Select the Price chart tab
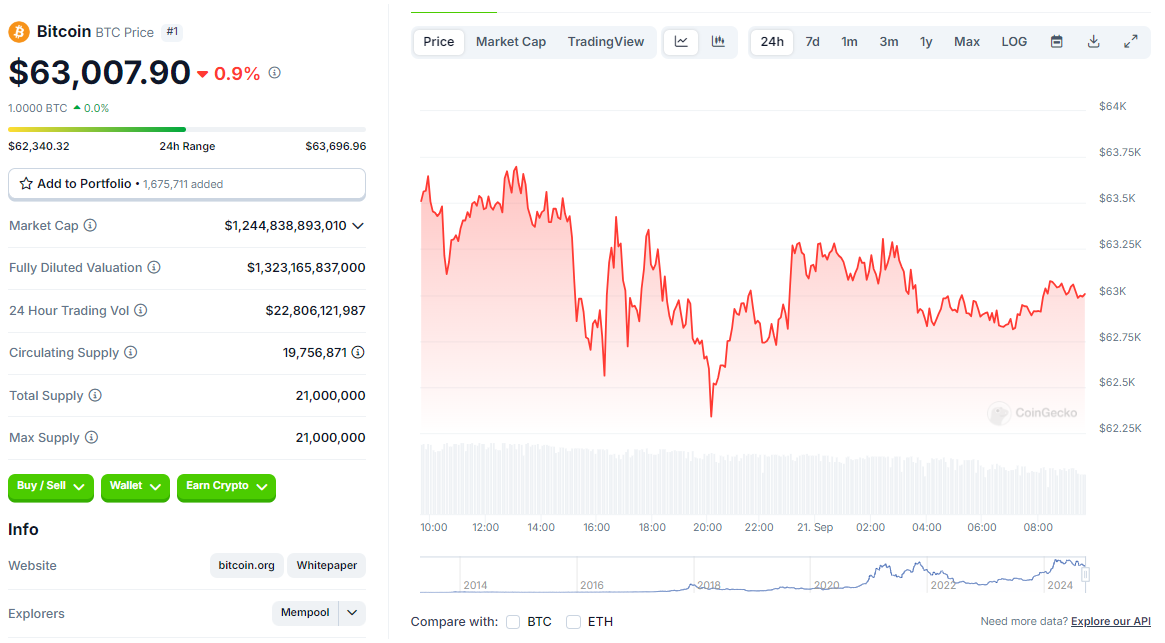The image size is (1165, 643). point(438,42)
